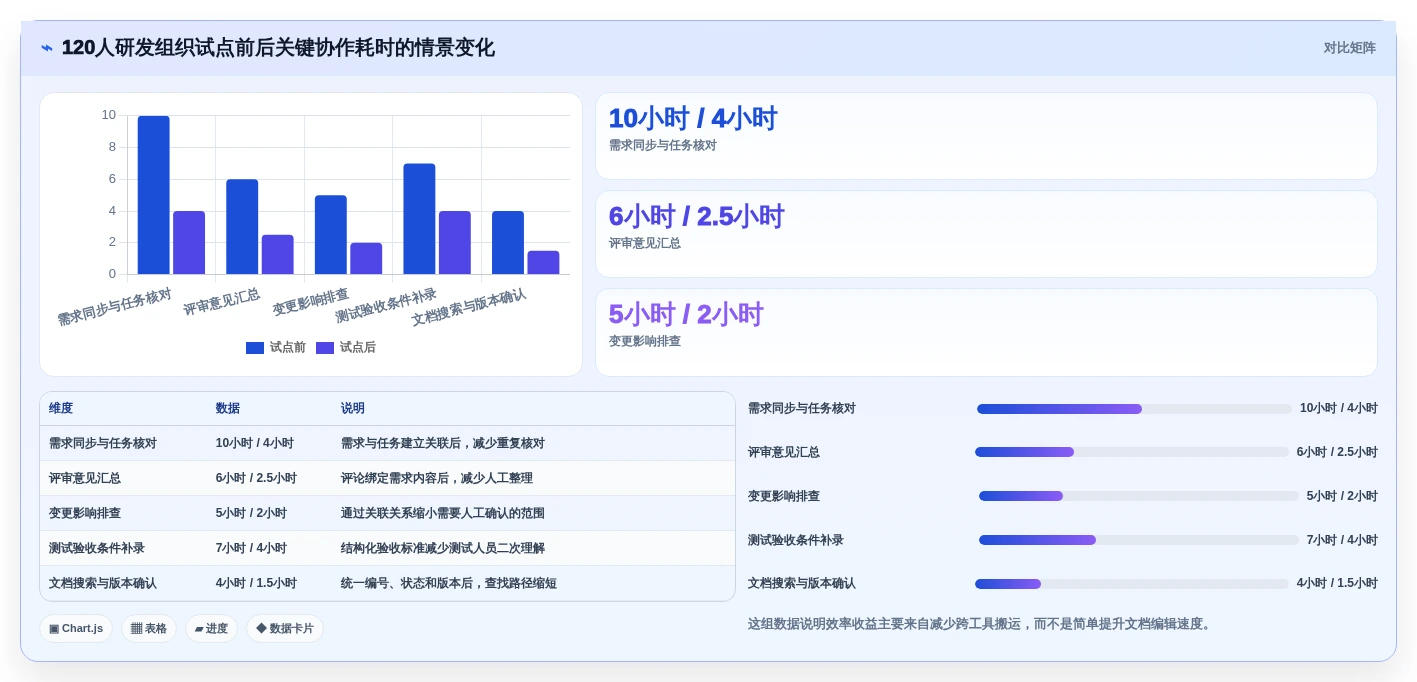Click the dashboard title 120人研发组织试点前后关键协作耗时的情景变化
The image size is (1417, 682).
coord(278,48)
